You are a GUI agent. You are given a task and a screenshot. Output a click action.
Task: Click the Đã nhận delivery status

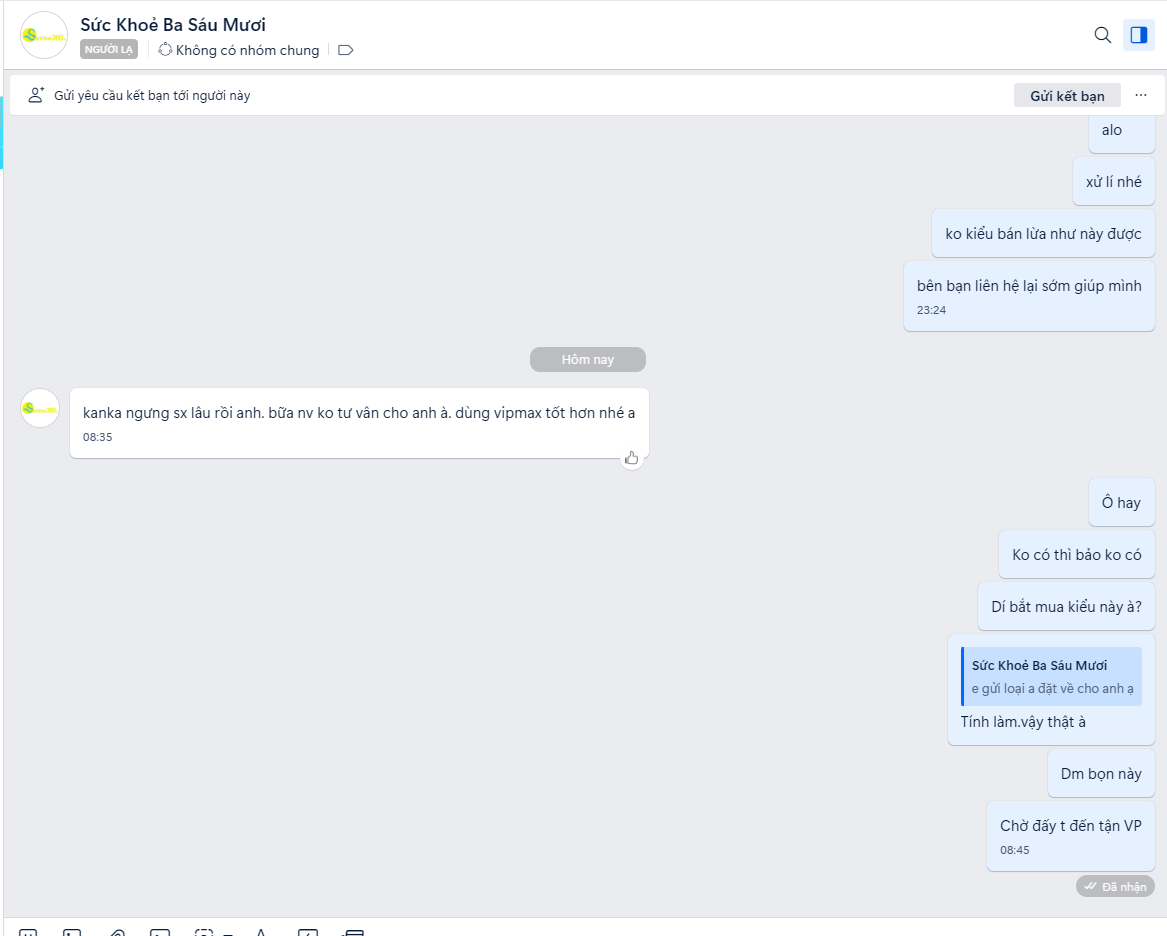(1115, 886)
